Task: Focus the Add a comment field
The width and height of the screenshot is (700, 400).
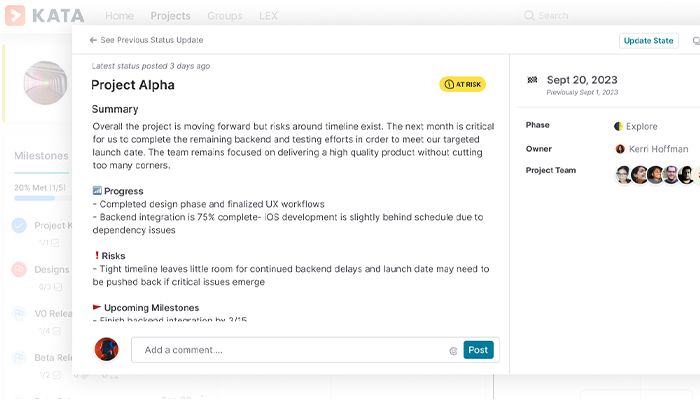Action: [290, 350]
